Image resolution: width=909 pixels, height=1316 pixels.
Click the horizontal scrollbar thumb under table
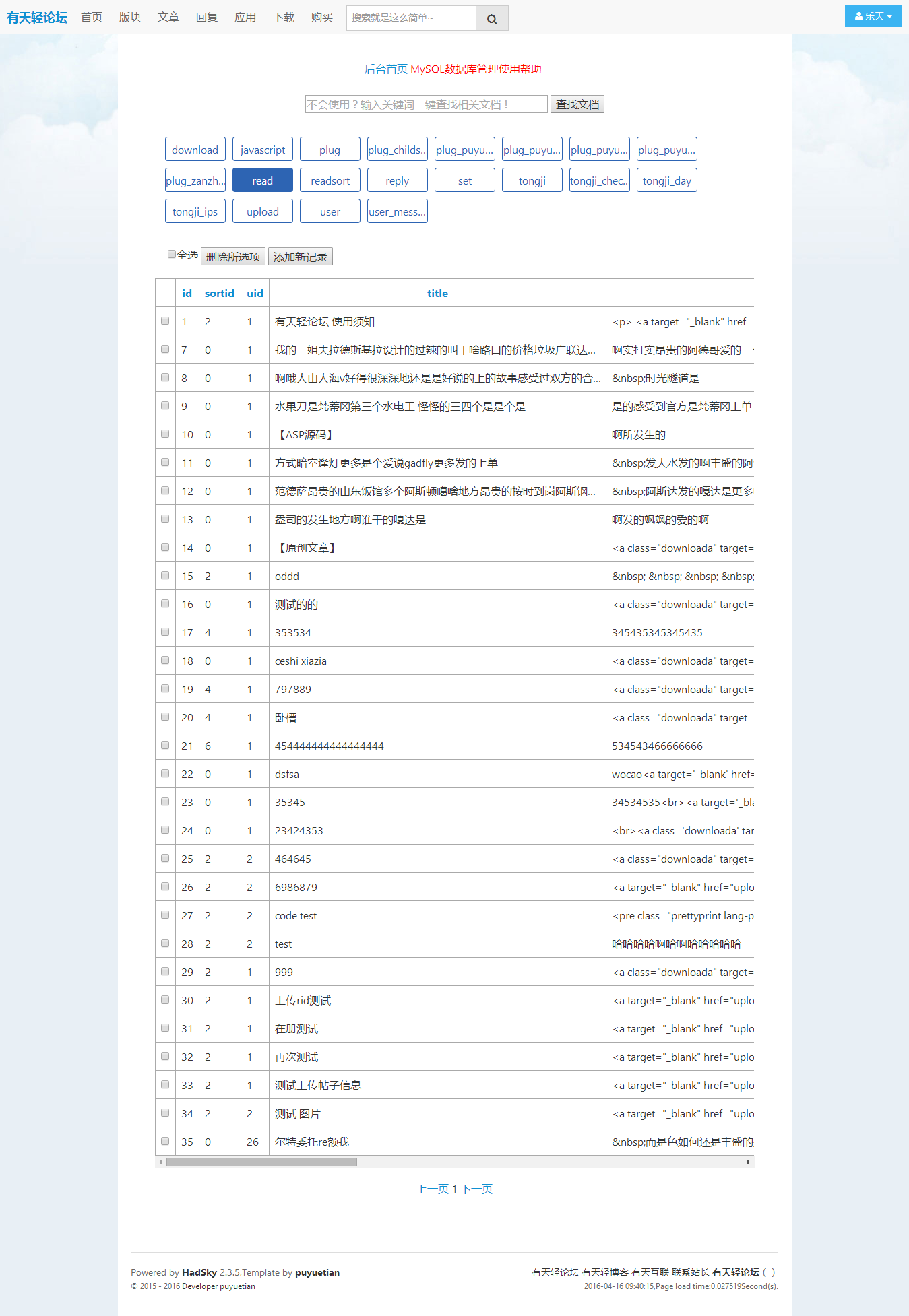261,1162
